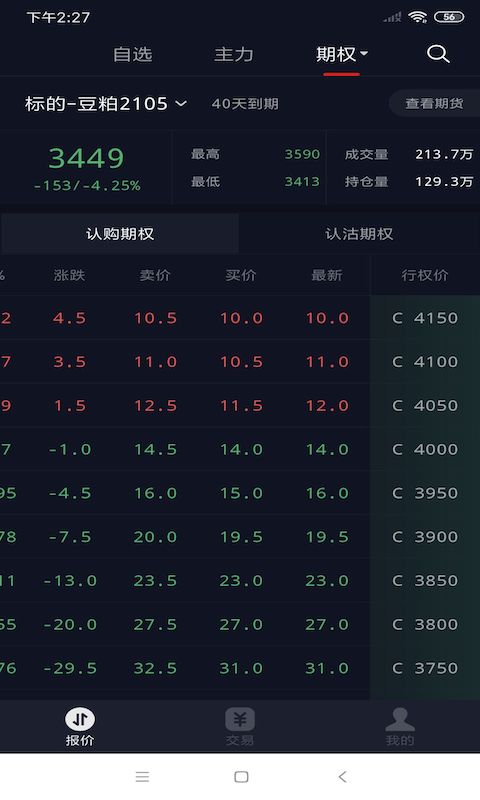
Task: Sort by the 涨跌 column header
Action: tap(69, 276)
